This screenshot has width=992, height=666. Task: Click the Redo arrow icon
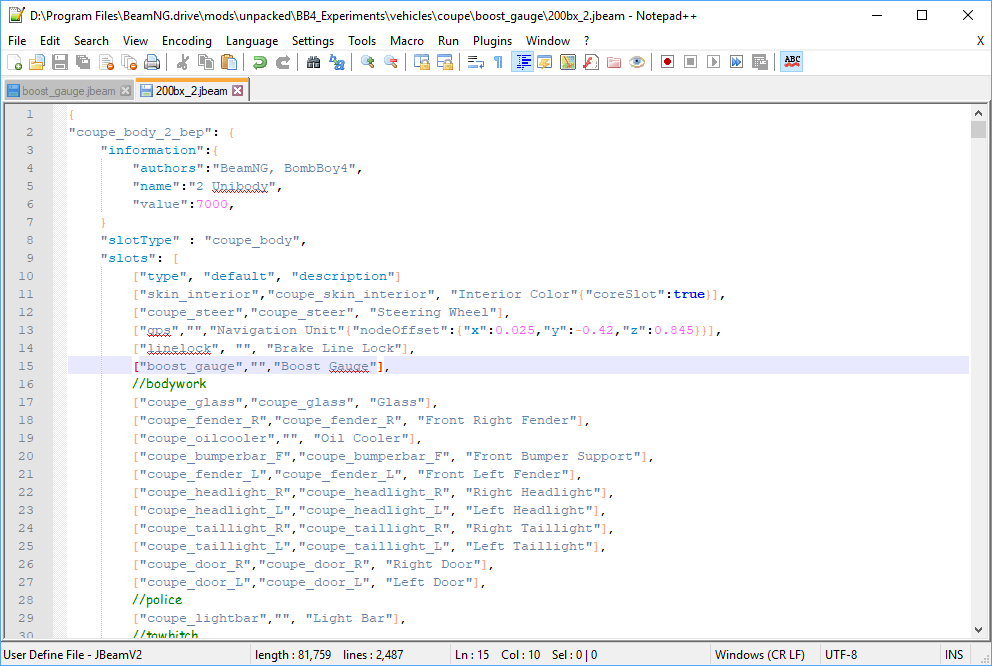pos(283,62)
